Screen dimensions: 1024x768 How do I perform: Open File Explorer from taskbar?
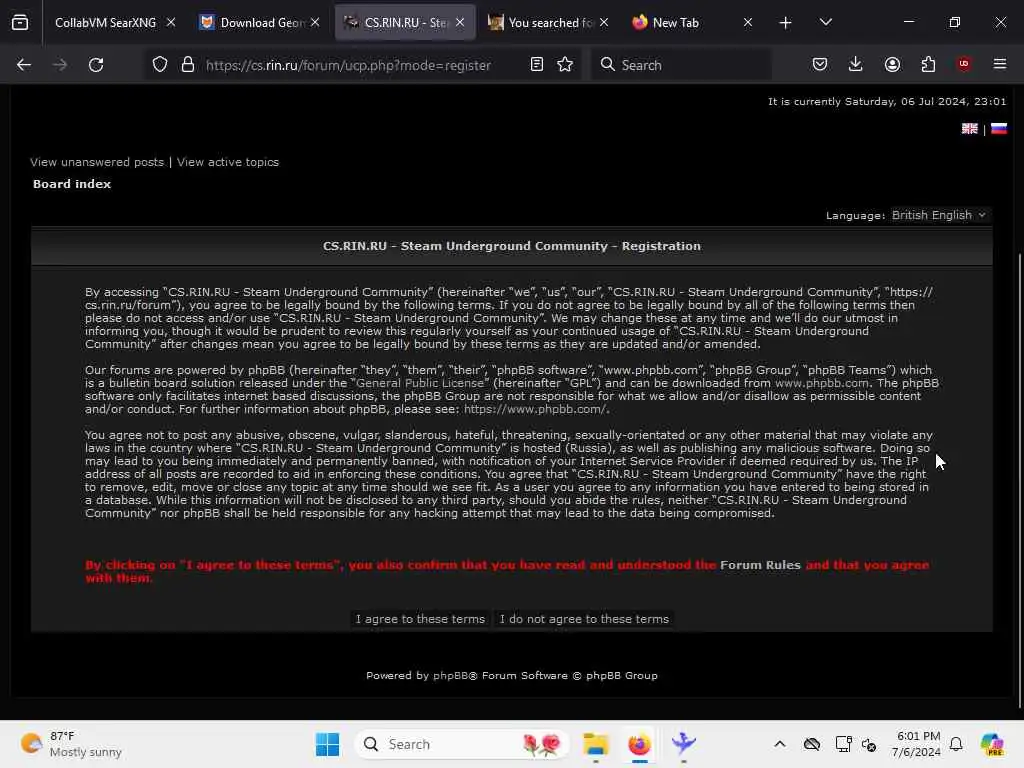(596, 744)
